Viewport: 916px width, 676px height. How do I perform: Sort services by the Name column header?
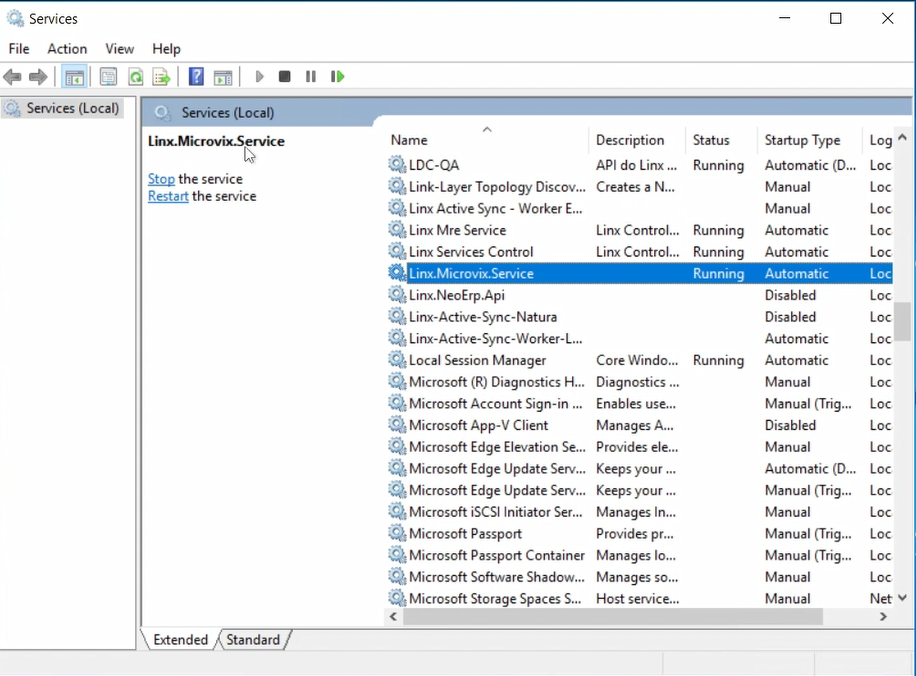click(409, 141)
